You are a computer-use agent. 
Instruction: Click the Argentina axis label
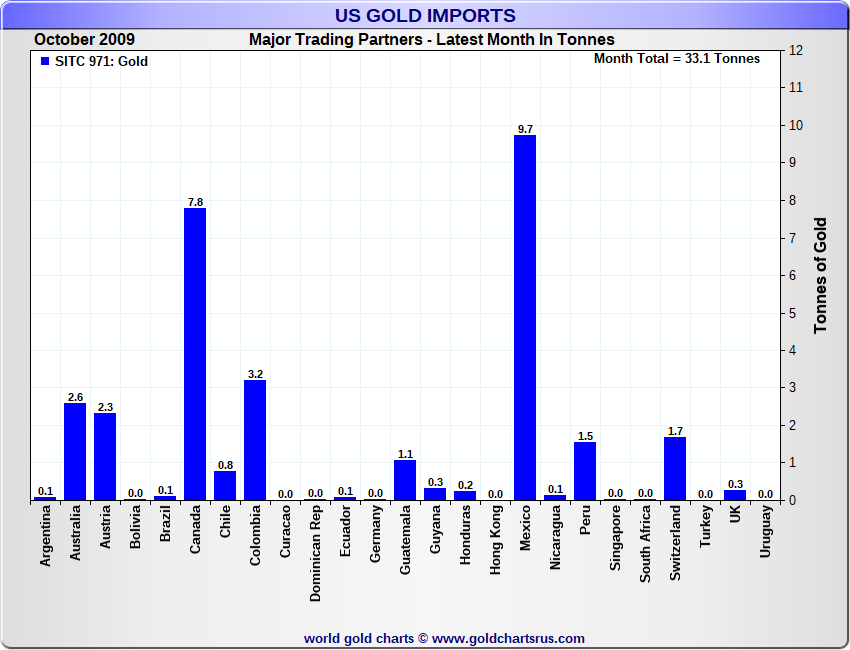pos(45,536)
